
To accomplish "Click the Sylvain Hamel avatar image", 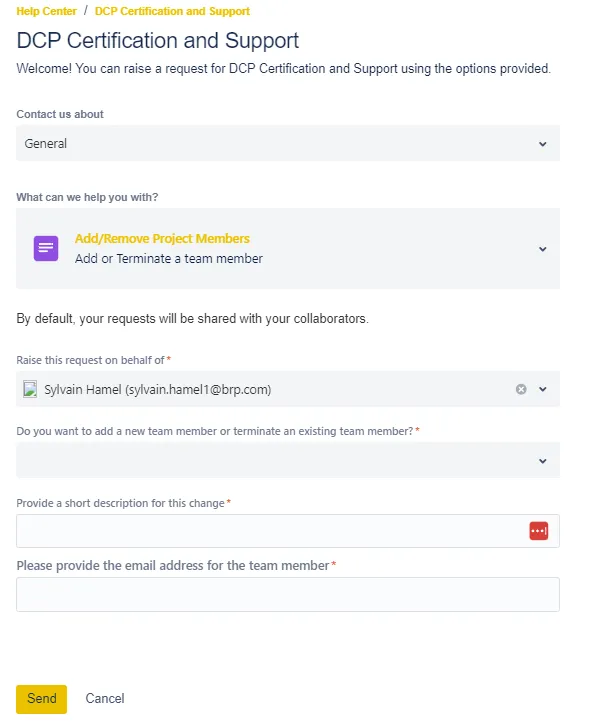I will [x=30, y=389].
